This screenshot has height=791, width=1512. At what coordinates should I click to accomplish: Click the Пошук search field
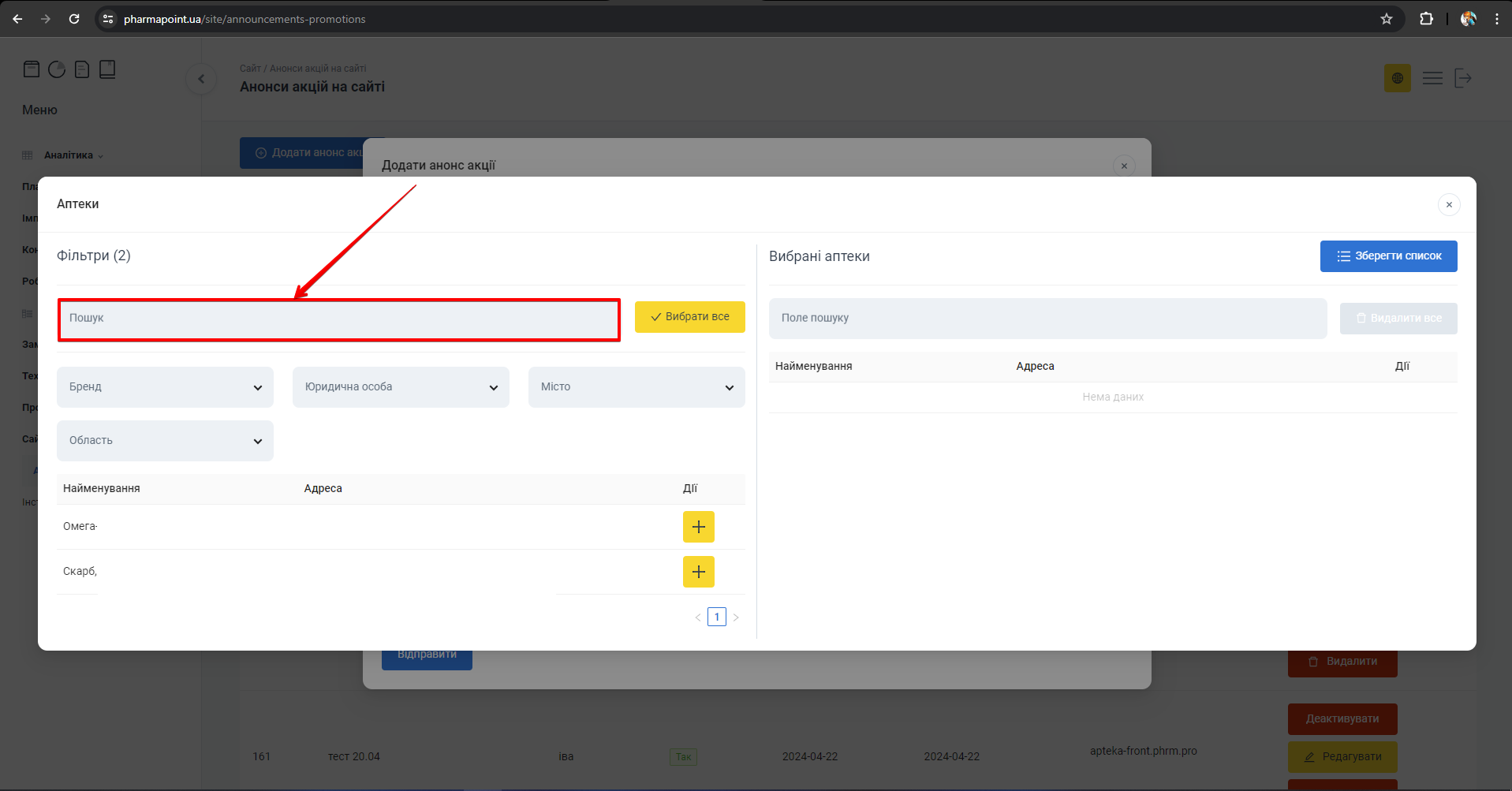(x=339, y=319)
